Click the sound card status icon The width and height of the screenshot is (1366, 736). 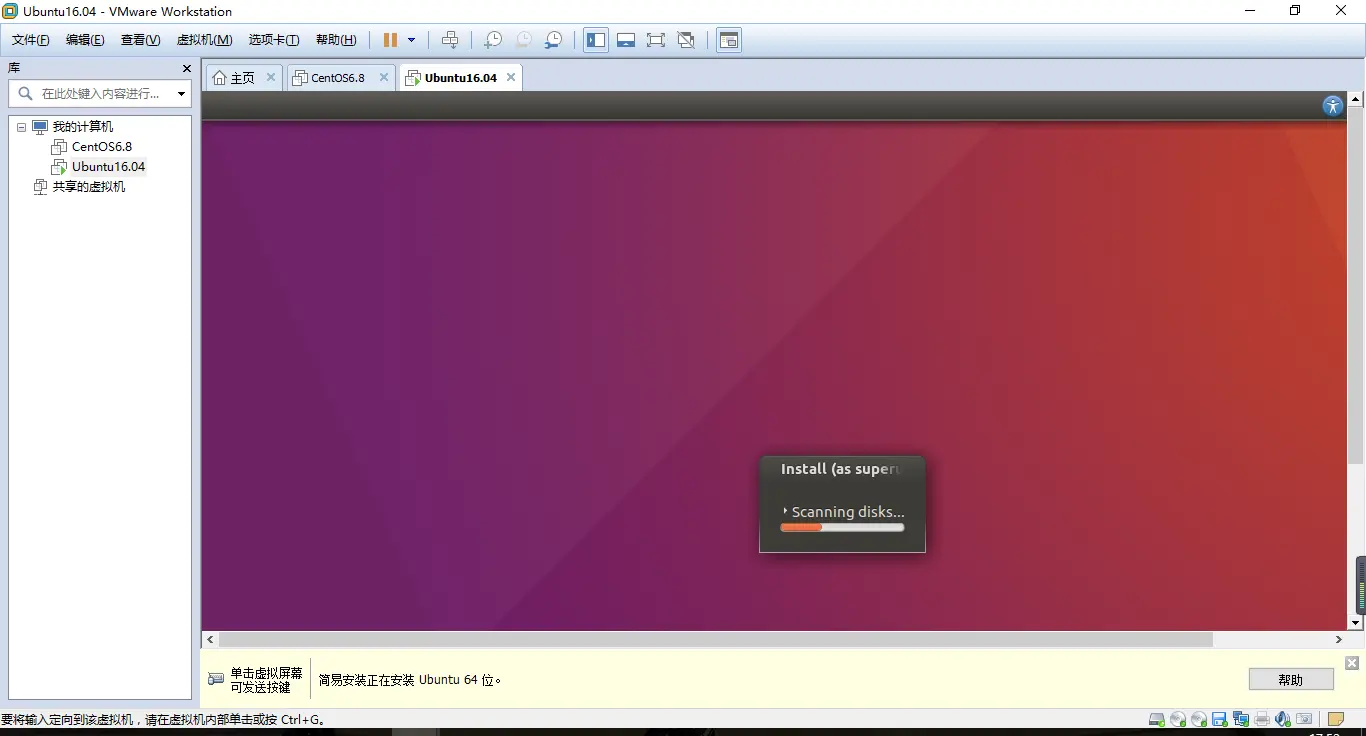point(1283,719)
